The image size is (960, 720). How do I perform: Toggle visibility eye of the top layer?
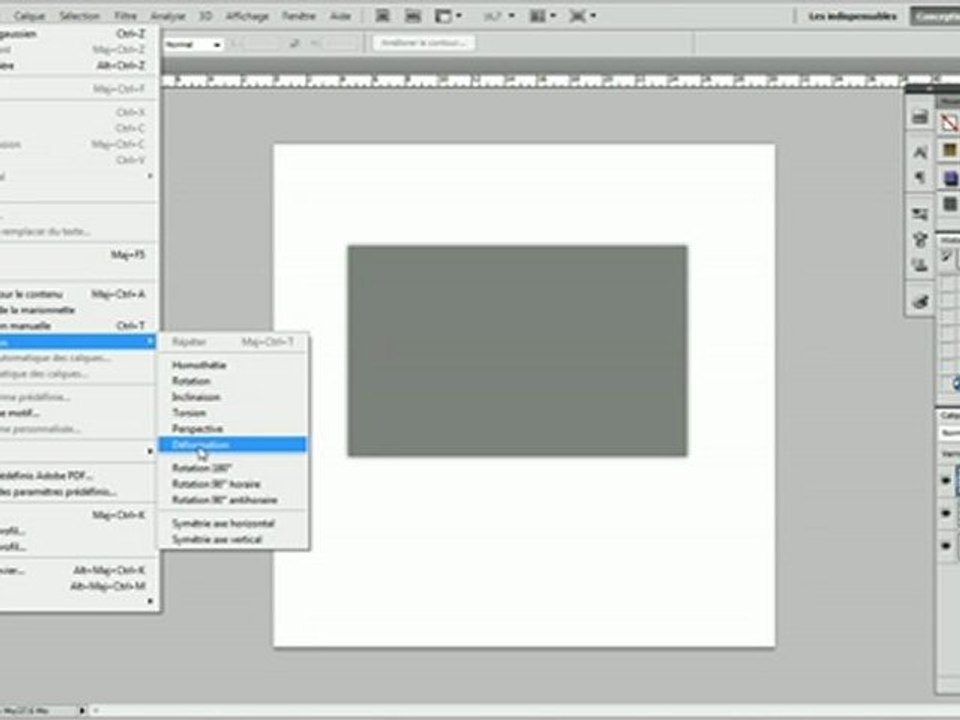click(947, 481)
